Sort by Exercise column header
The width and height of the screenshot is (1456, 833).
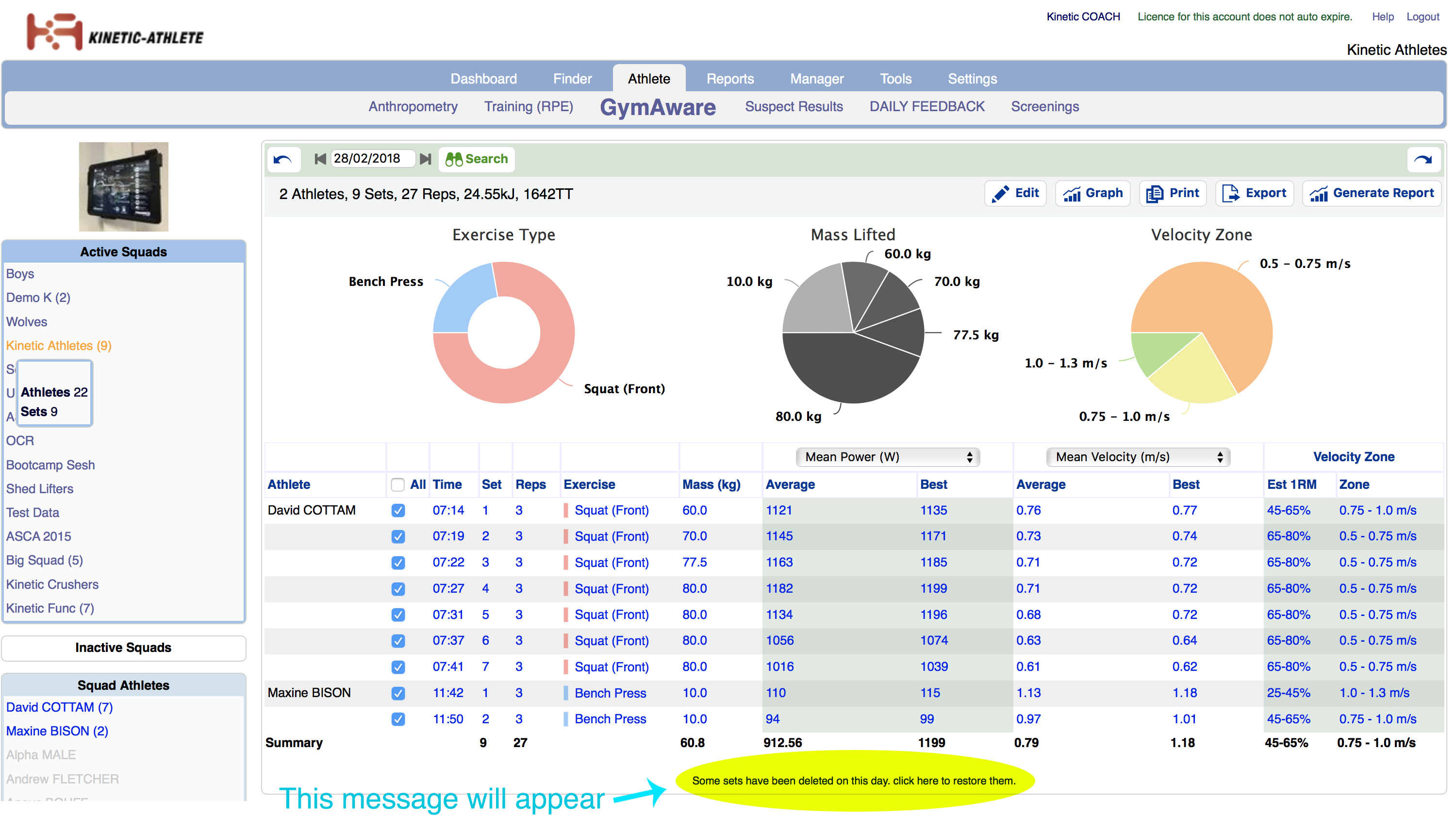tap(589, 484)
